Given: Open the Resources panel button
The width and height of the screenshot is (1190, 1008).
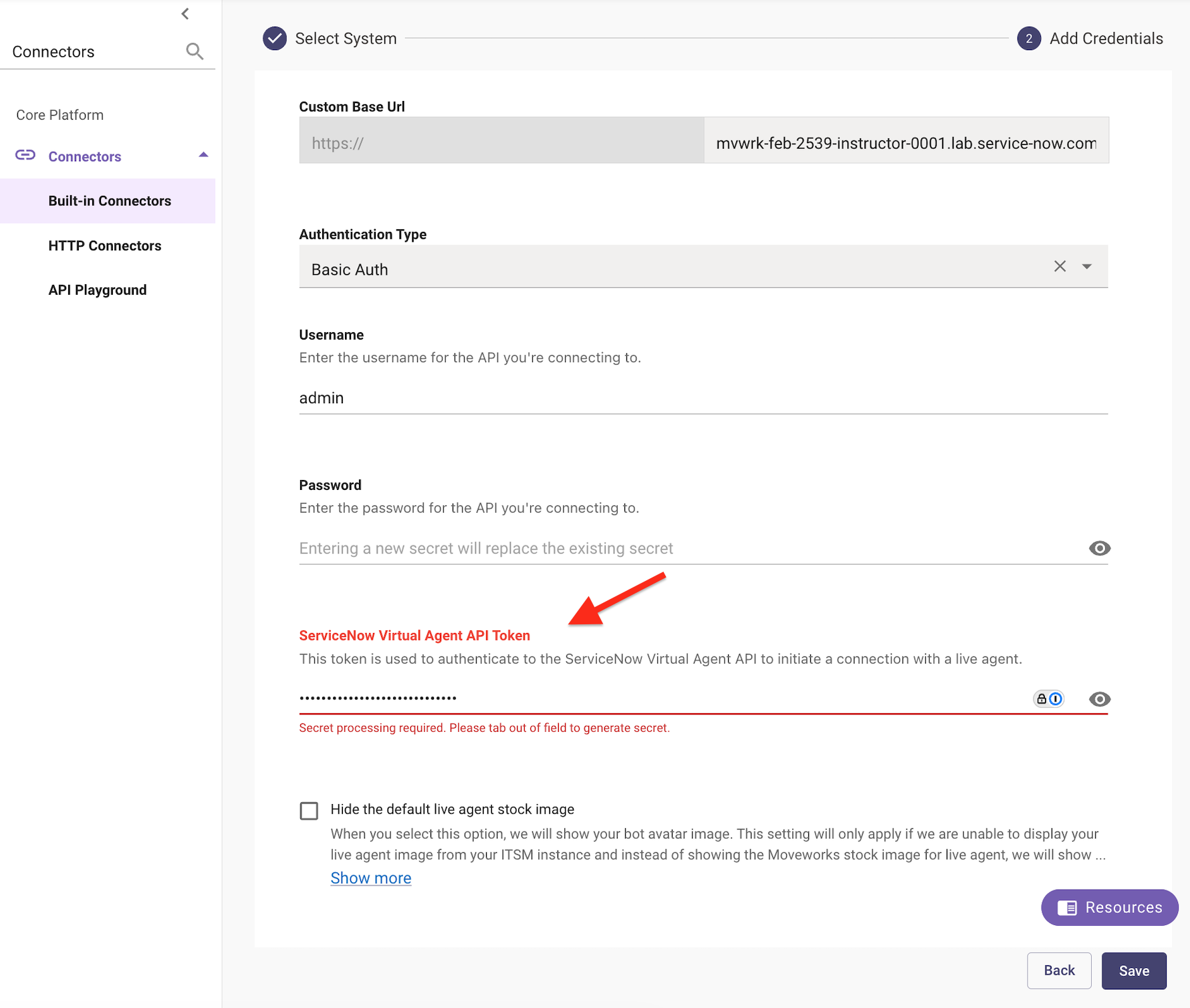Looking at the screenshot, I should tap(1109, 908).
